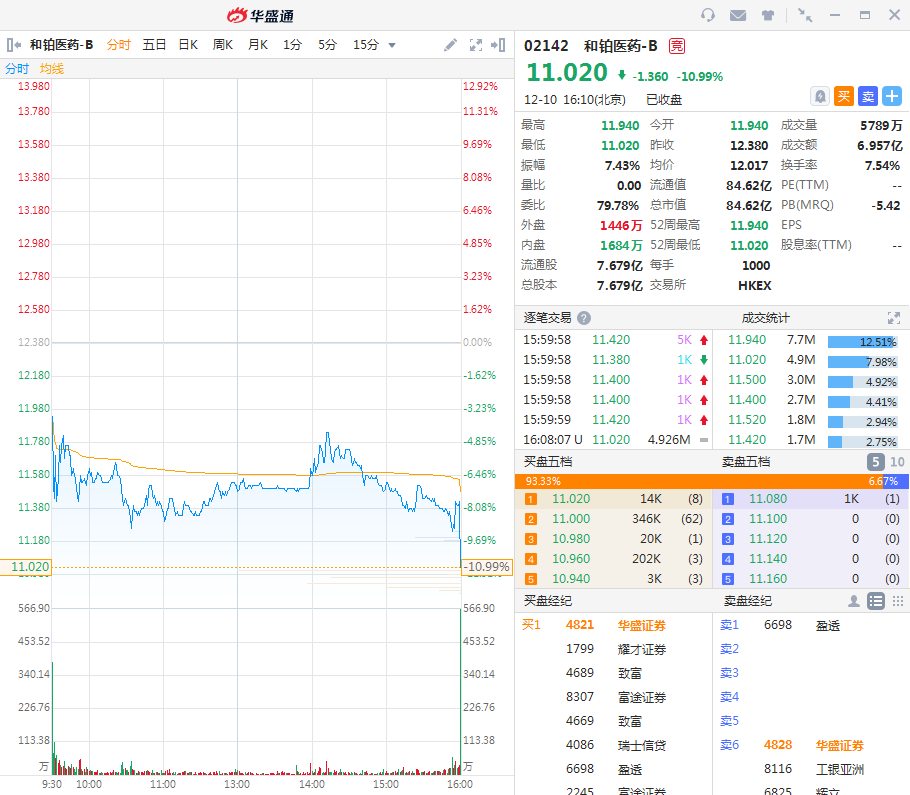Open skin theme shirt icon
The image size is (910, 795).
point(768,15)
